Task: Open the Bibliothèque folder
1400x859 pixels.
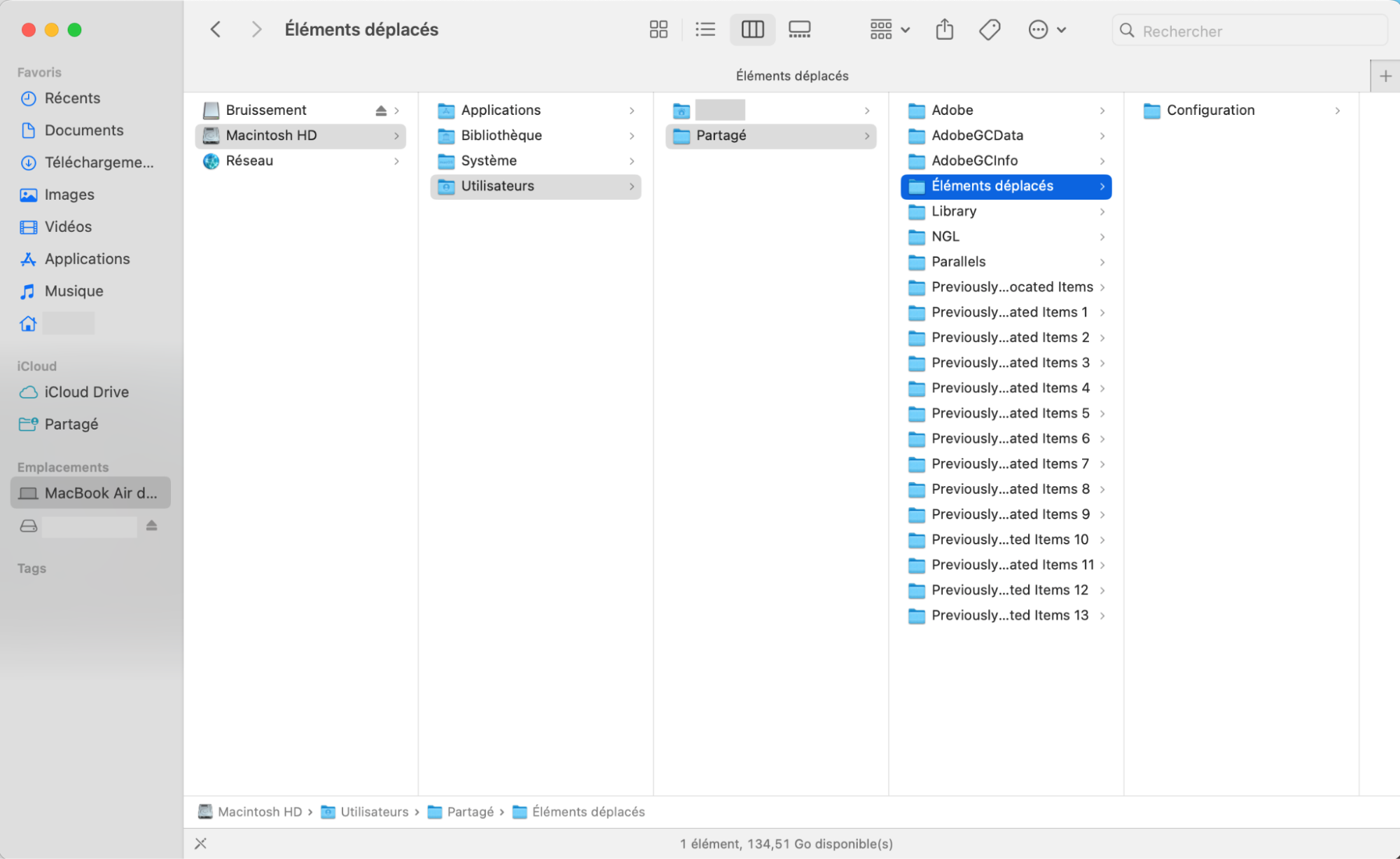Action: click(536, 136)
